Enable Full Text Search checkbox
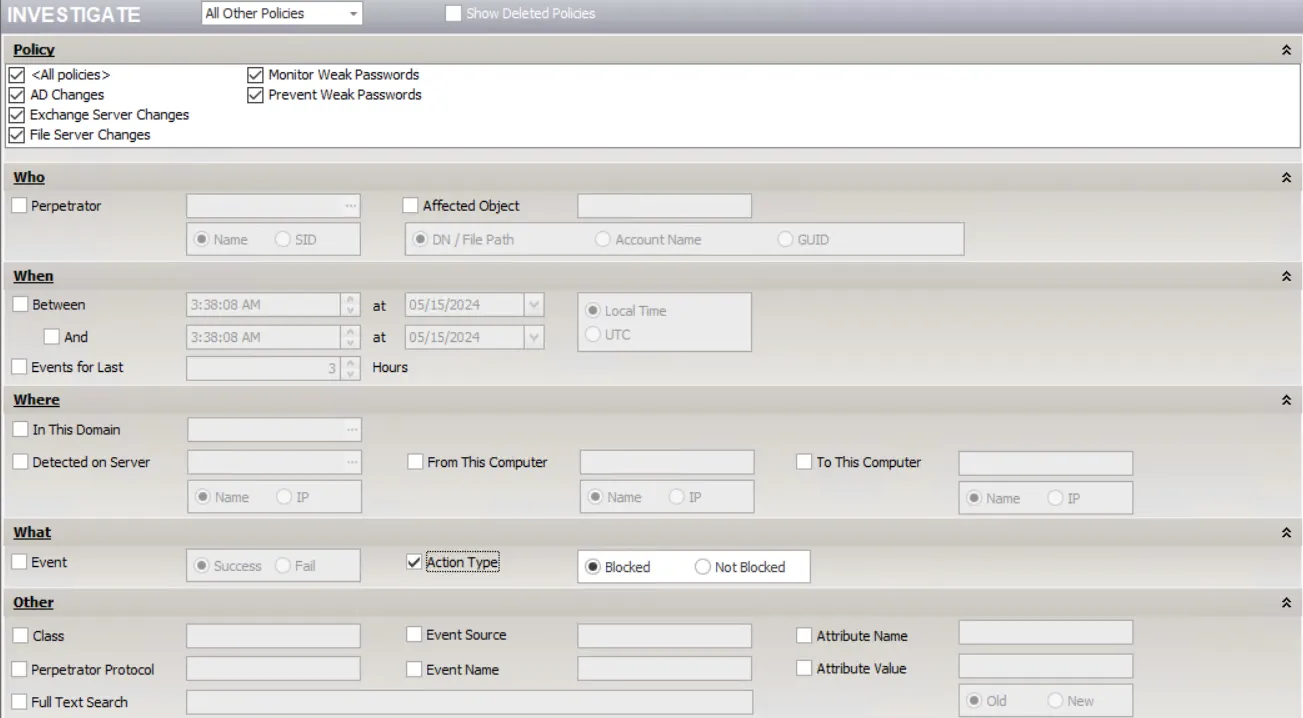The height and width of the screenshot is (718, 1303). click(21, 702)
